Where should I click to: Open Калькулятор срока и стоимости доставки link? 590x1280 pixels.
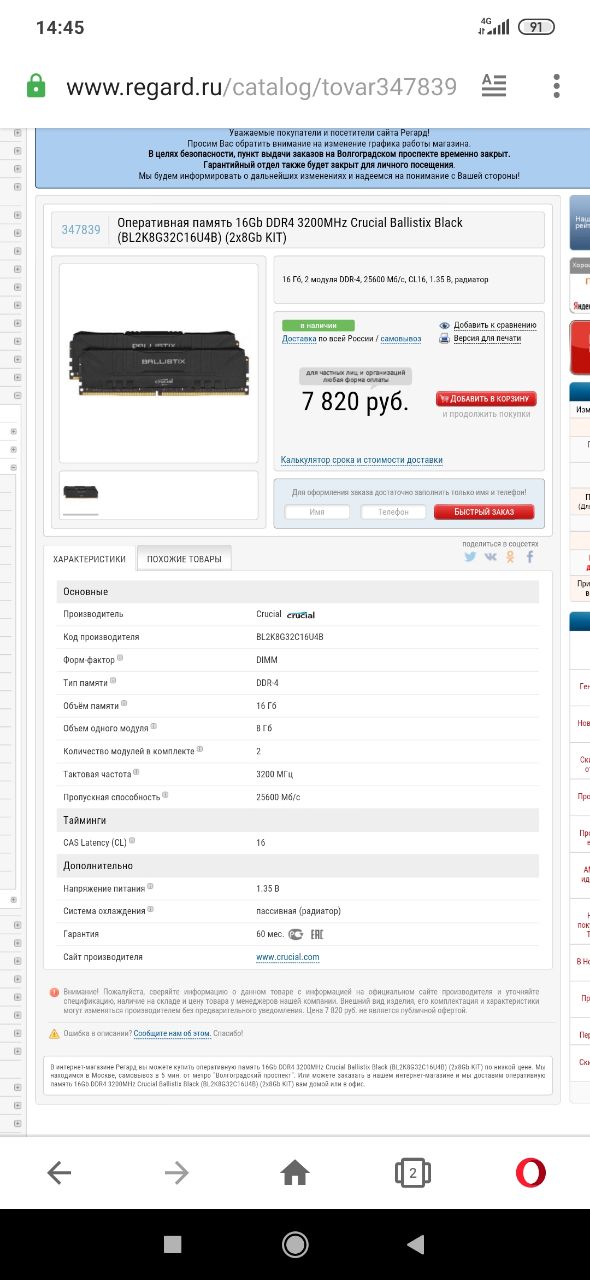pyautogui.click(x=362, y=460)
